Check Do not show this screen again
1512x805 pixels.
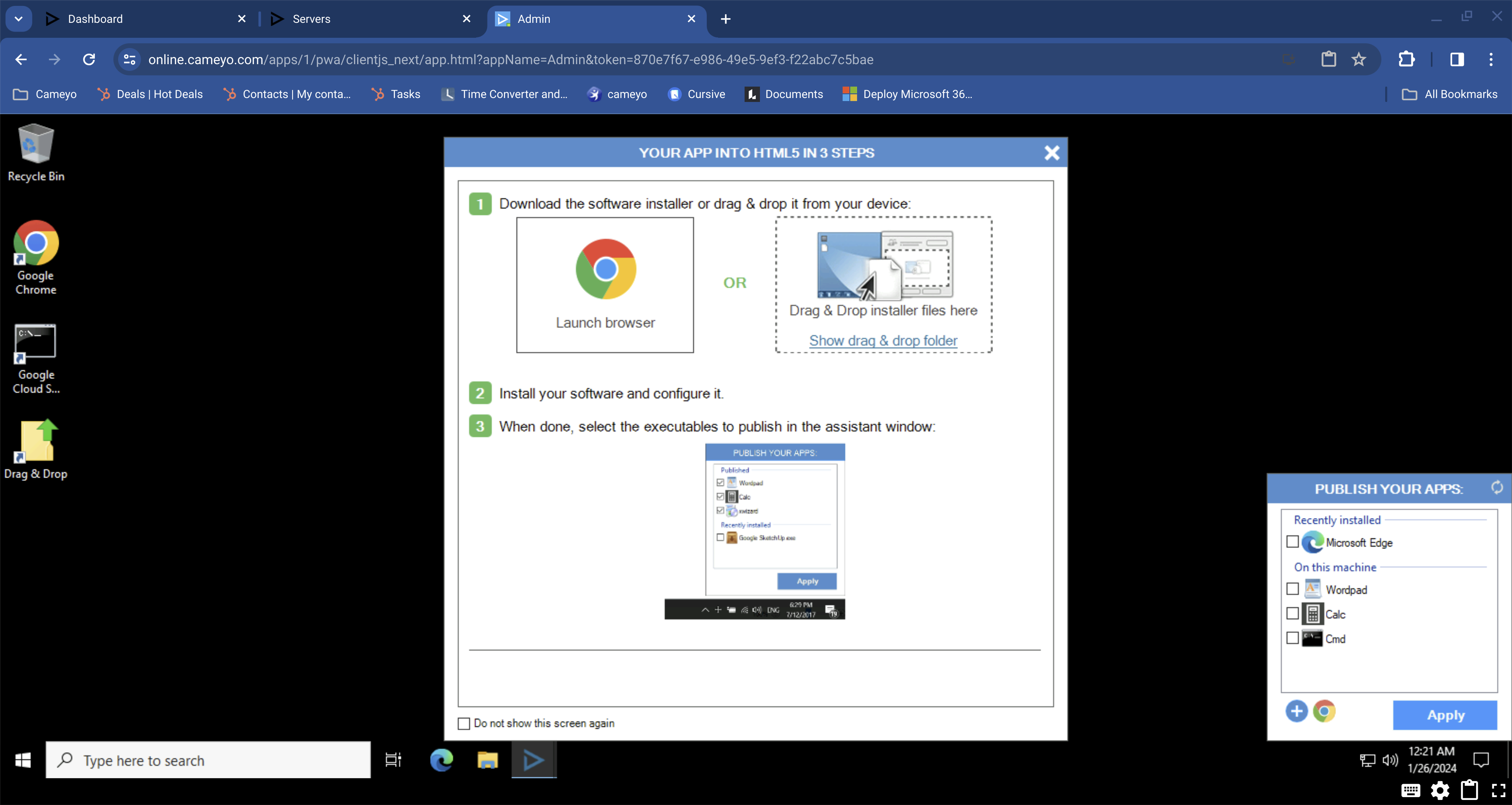click(464, 724)
